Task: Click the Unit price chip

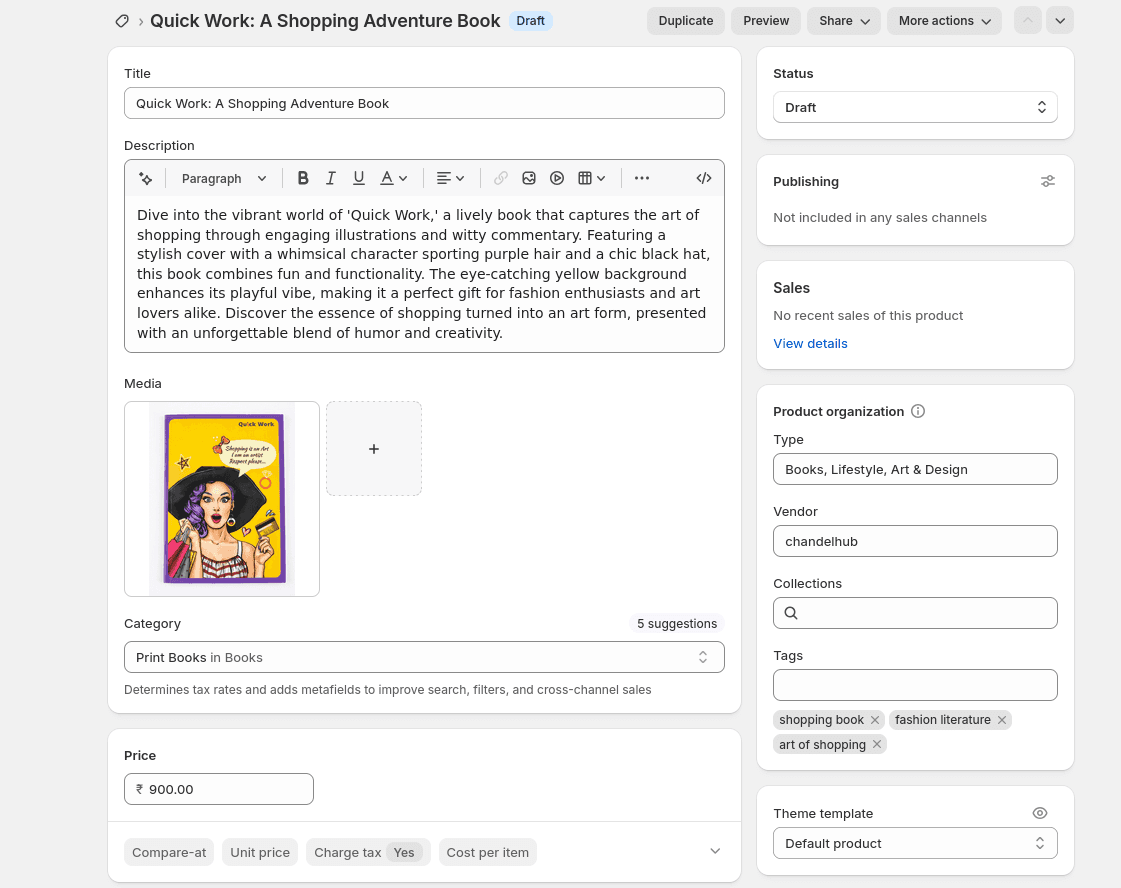Action: 260,853
